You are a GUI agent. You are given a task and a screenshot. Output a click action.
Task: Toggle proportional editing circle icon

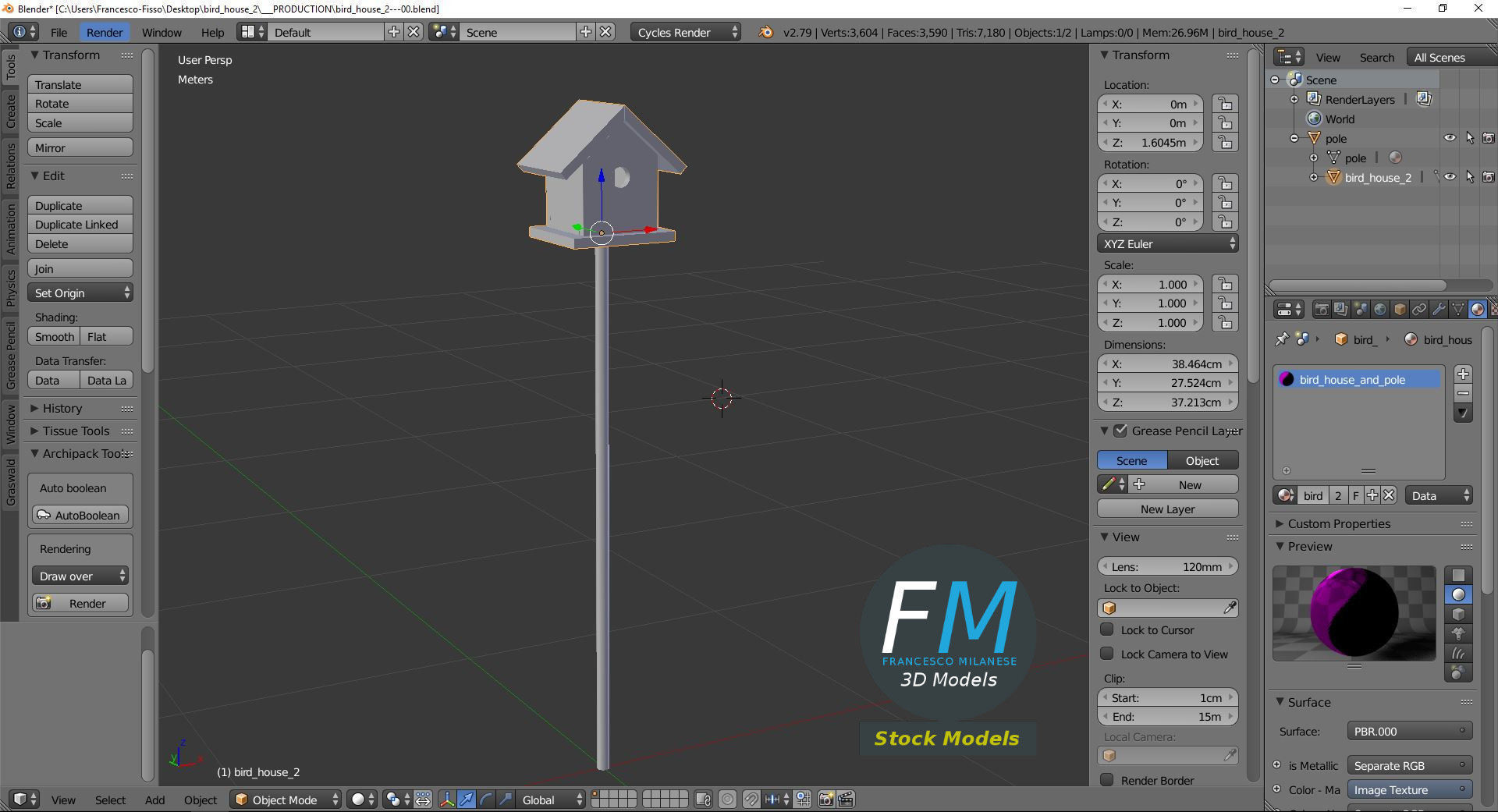click(x=727, y=800)
